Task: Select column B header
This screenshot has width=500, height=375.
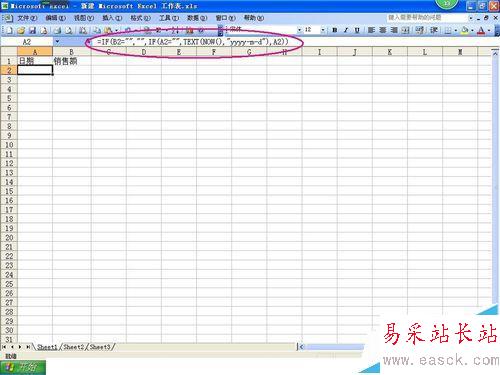Action: [71, 52]
